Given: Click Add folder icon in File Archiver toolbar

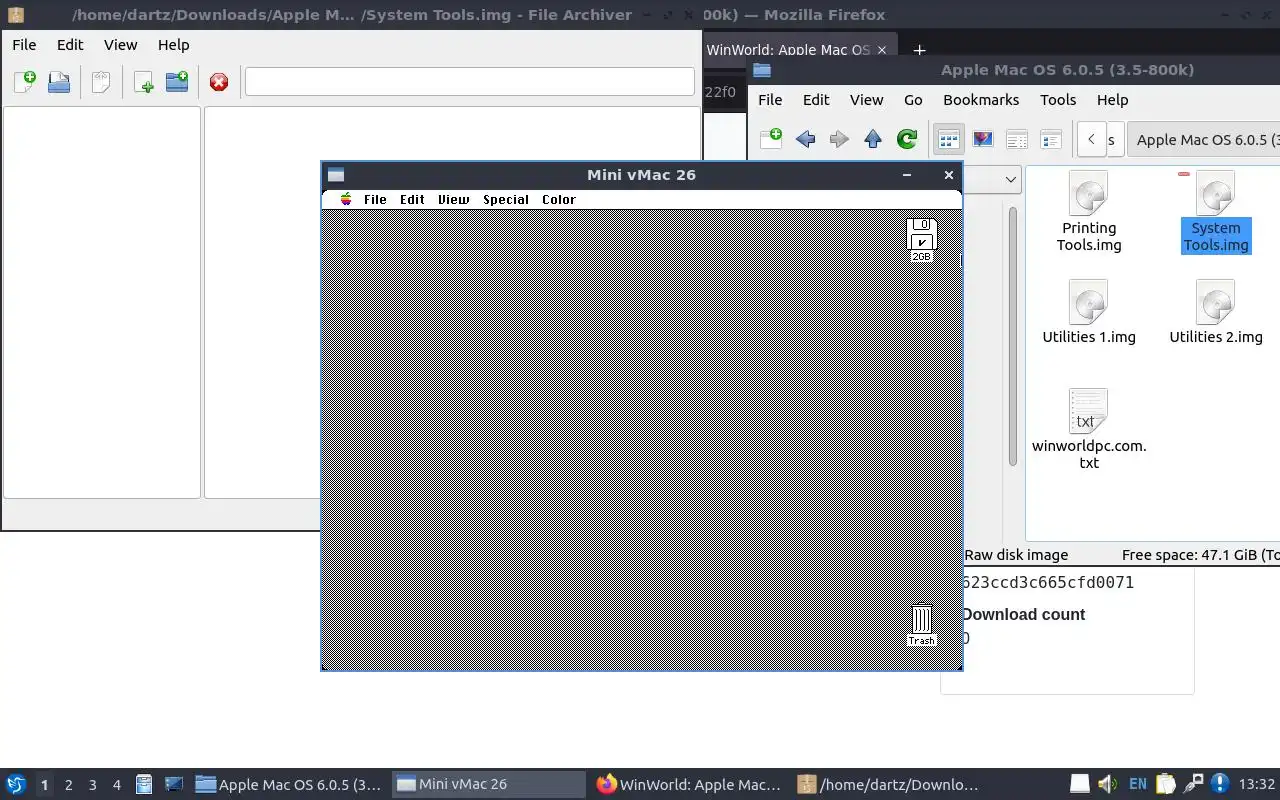Looking at the screenshot, I should coord(177,82).
